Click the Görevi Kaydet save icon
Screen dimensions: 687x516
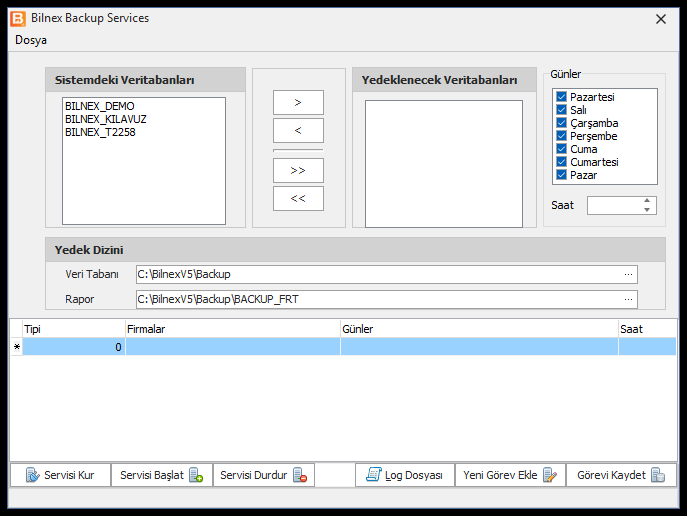click(658, 475)
